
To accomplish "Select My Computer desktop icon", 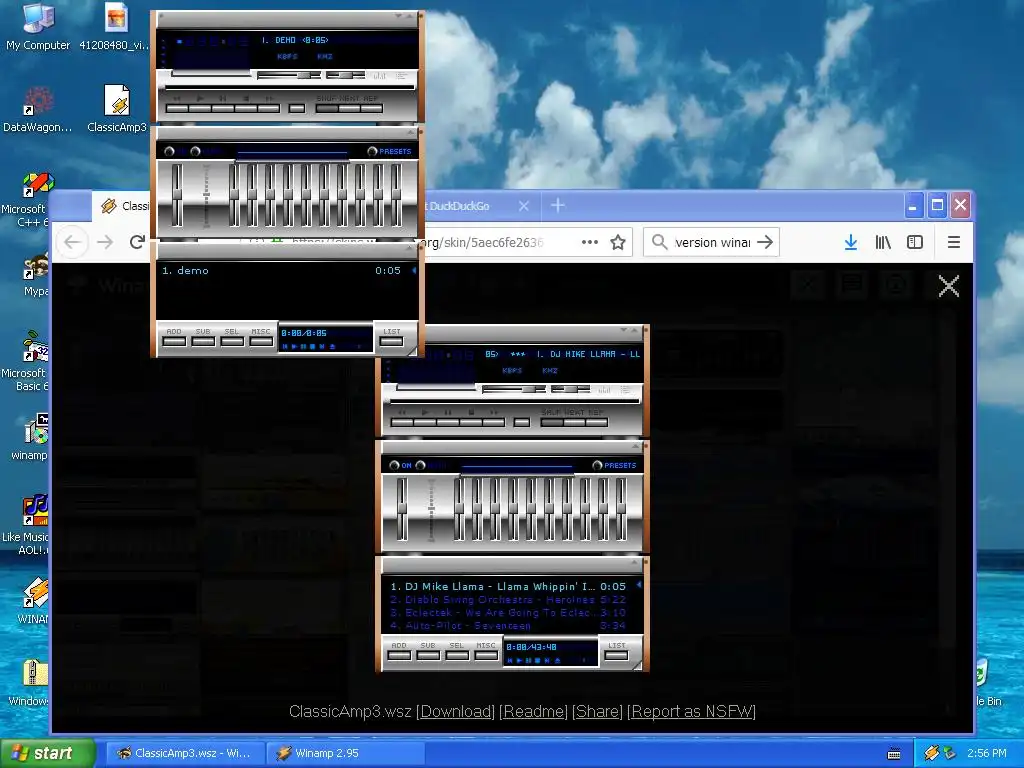I will (x=38, y=27).
